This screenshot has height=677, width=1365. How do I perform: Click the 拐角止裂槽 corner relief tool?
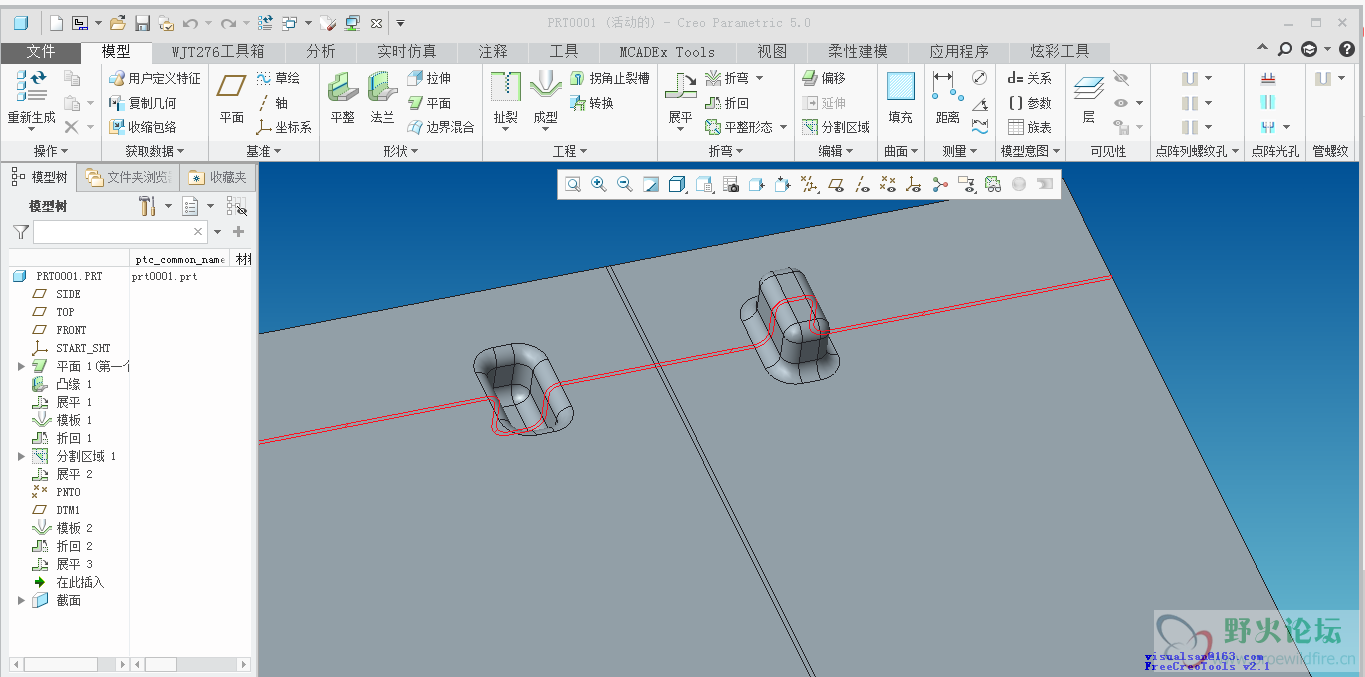(x=609, y=78)
